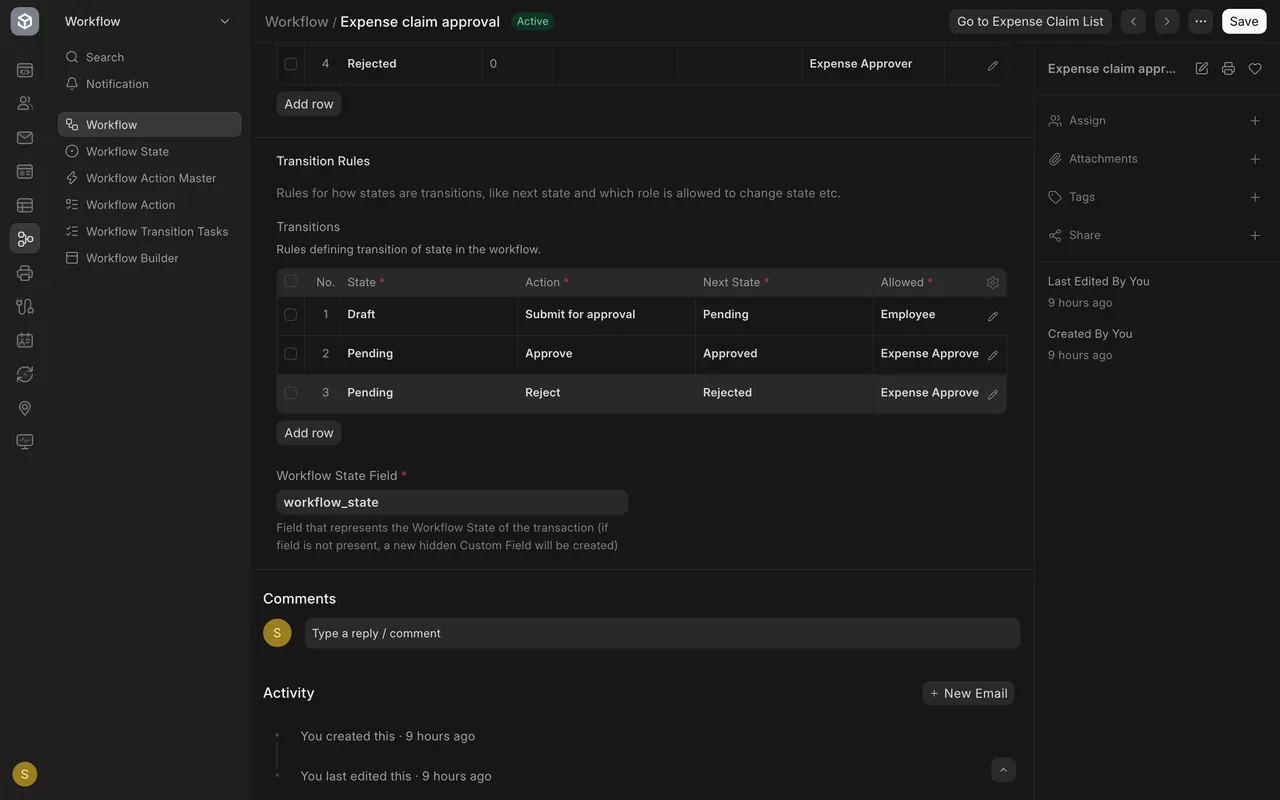Open Workflow Action Master in sidebar
The height and width of the screenshot is (800, 1280).
point(149,178)
